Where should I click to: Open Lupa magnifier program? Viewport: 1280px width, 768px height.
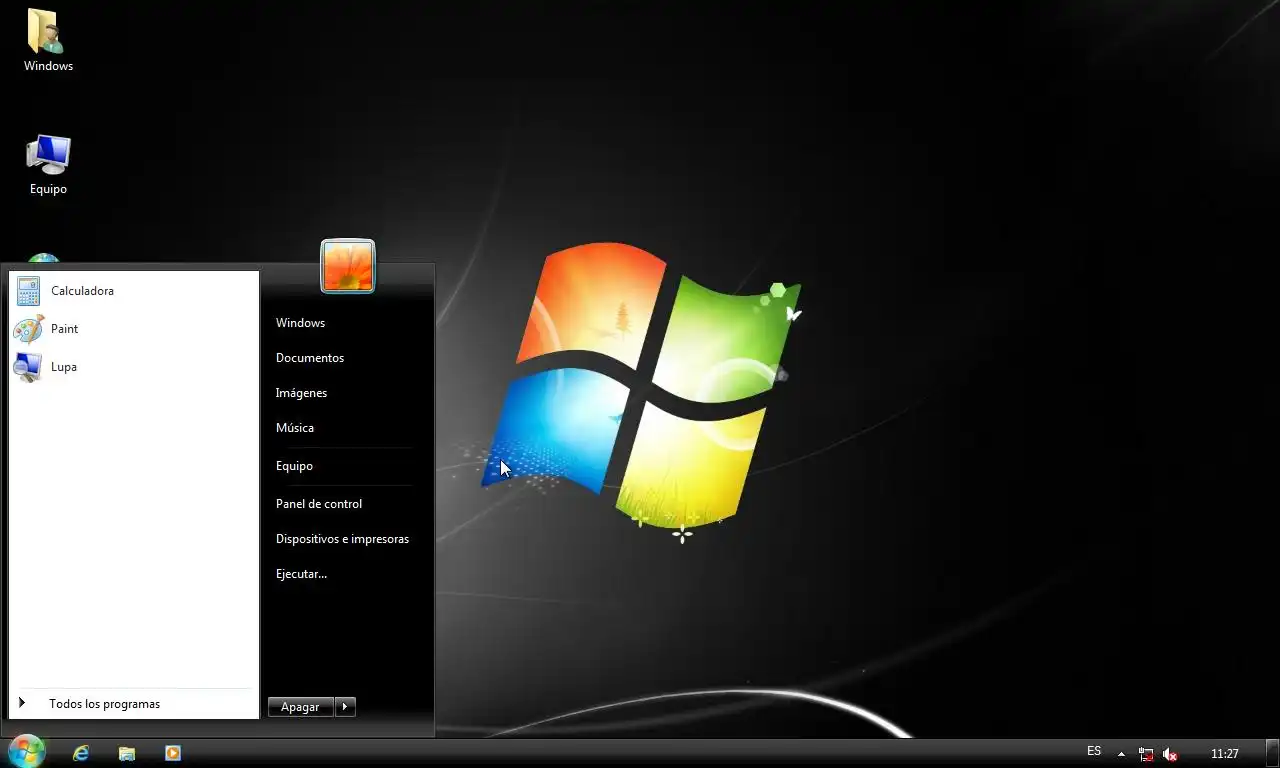coord(133,367)
